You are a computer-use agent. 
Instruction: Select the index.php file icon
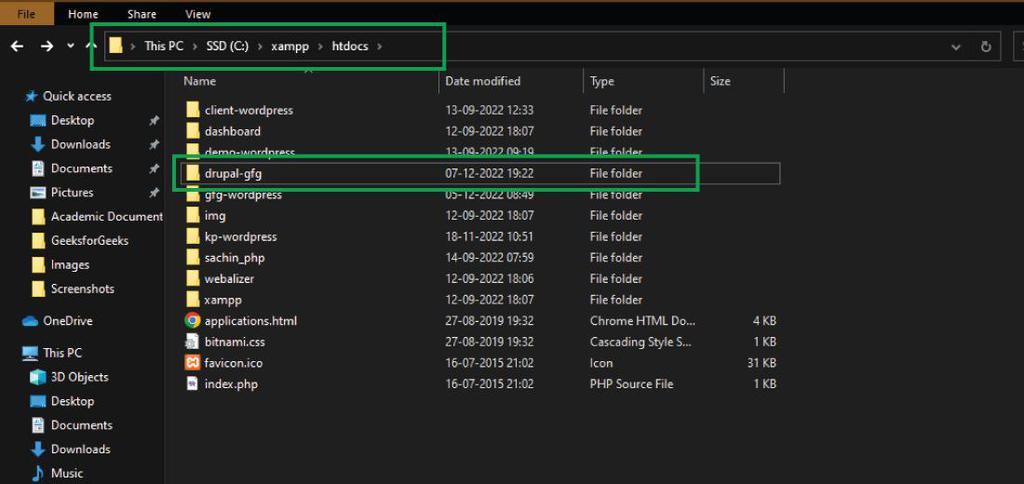(192, 383)
